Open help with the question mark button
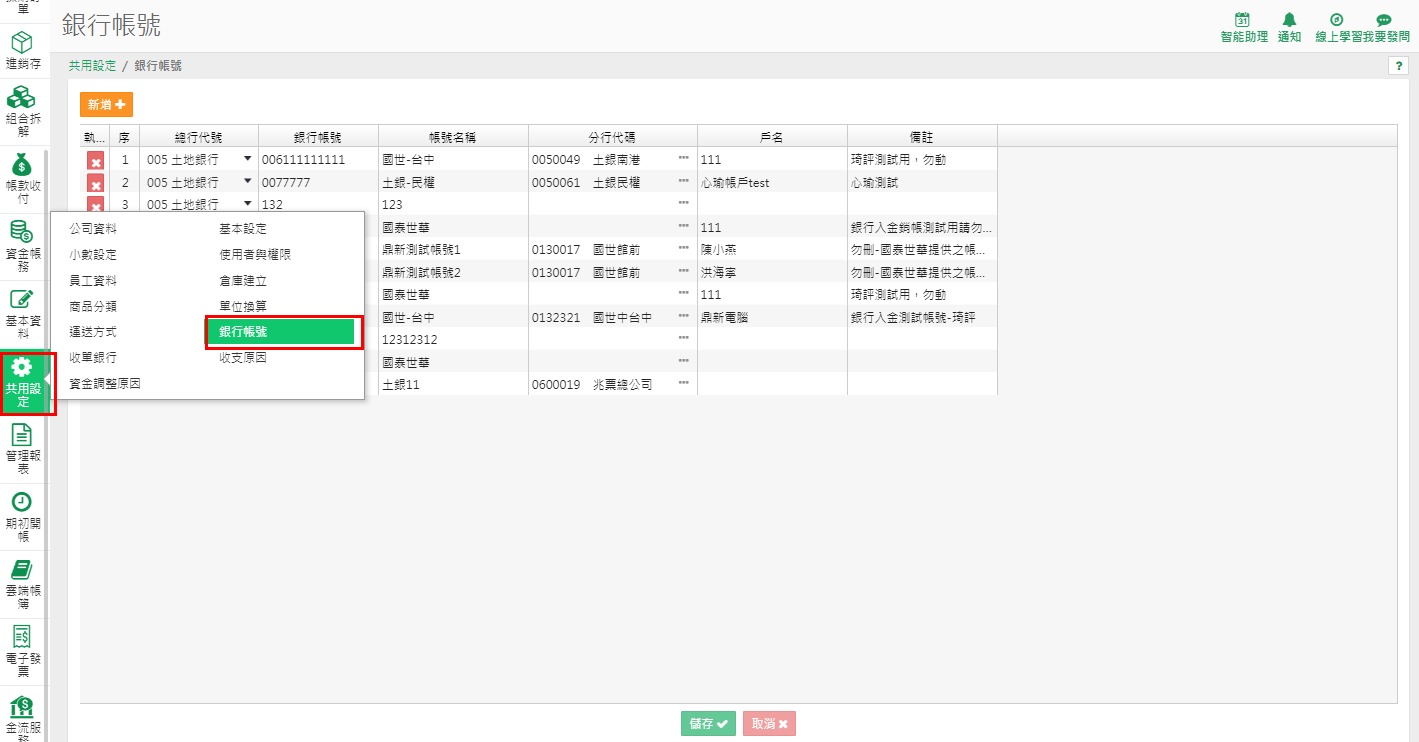The image size is (1419, 742). (1398, 66)
